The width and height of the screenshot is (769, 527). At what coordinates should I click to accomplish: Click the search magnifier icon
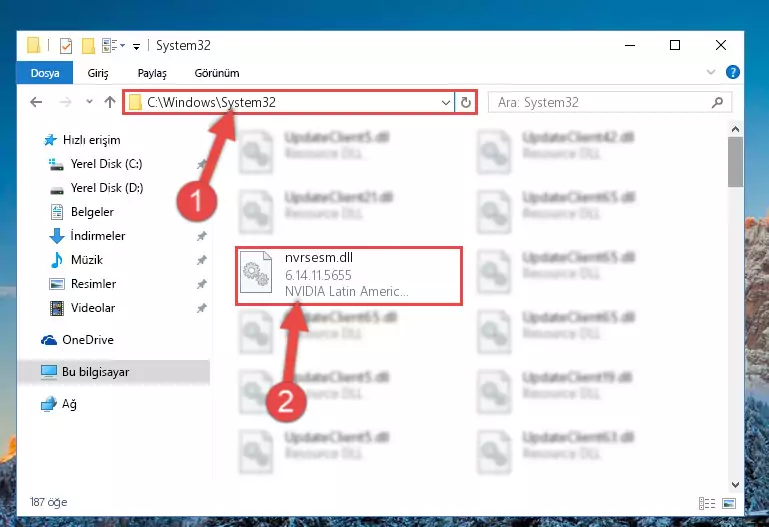717,102
